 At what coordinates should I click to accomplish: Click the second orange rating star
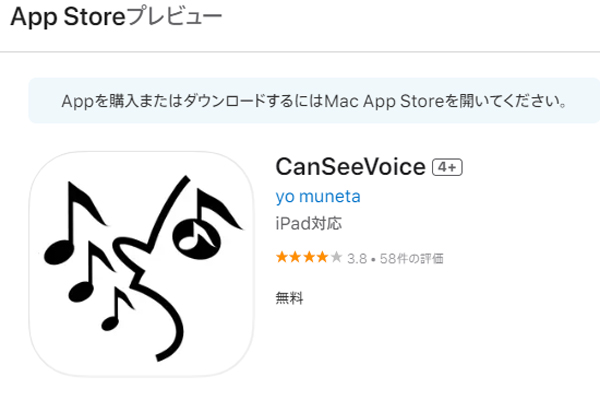click(295, 257)
